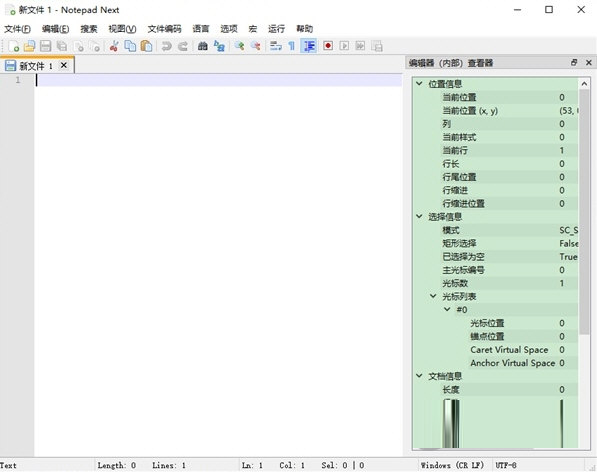Click the Open file folder icon
The image size is (597, 472).
(30, 46)
